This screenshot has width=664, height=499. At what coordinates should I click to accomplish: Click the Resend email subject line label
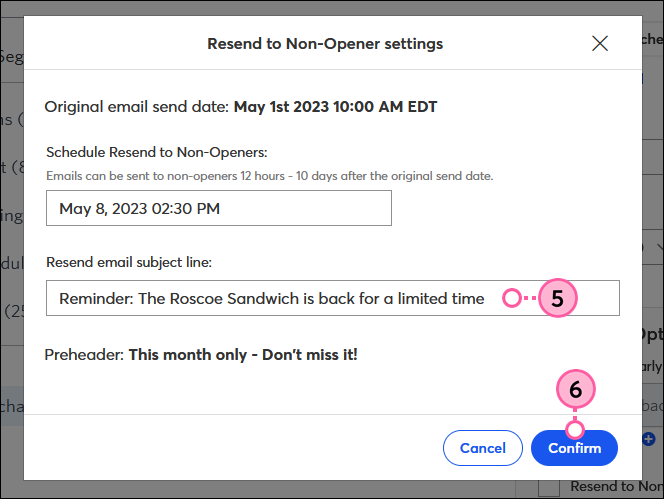coord(129,262)
